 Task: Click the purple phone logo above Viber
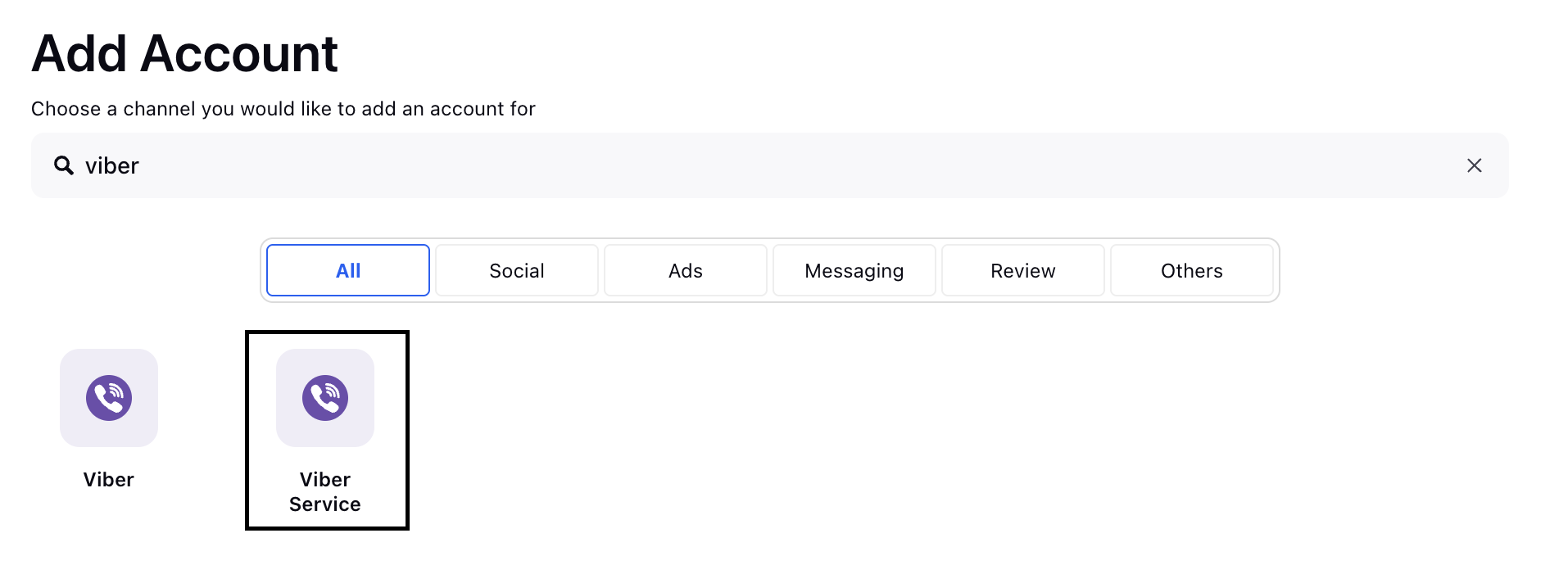(x=109, y=398)
